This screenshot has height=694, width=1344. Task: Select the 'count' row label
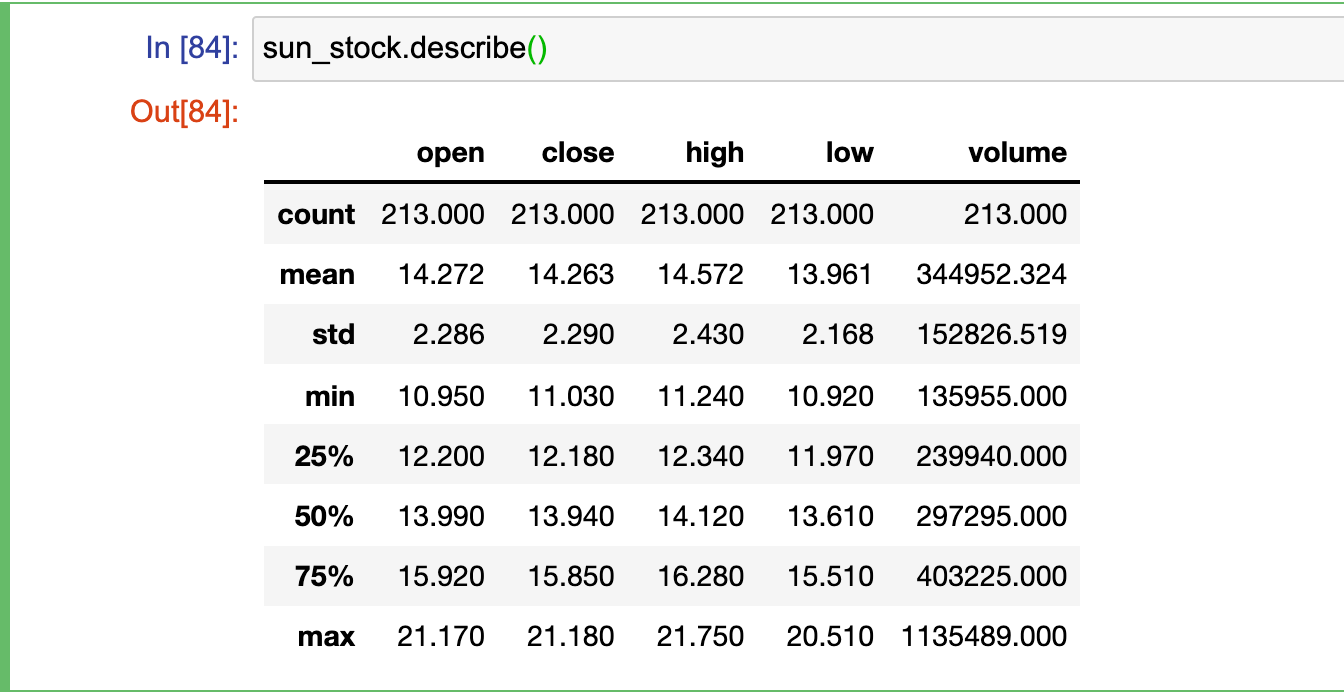[316, 214]
